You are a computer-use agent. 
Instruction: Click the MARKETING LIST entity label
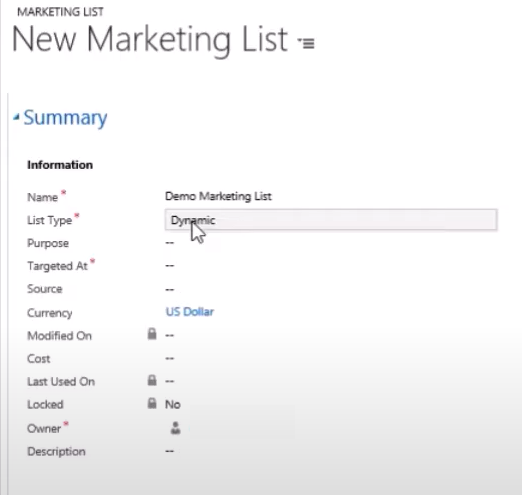click(60, 12)
